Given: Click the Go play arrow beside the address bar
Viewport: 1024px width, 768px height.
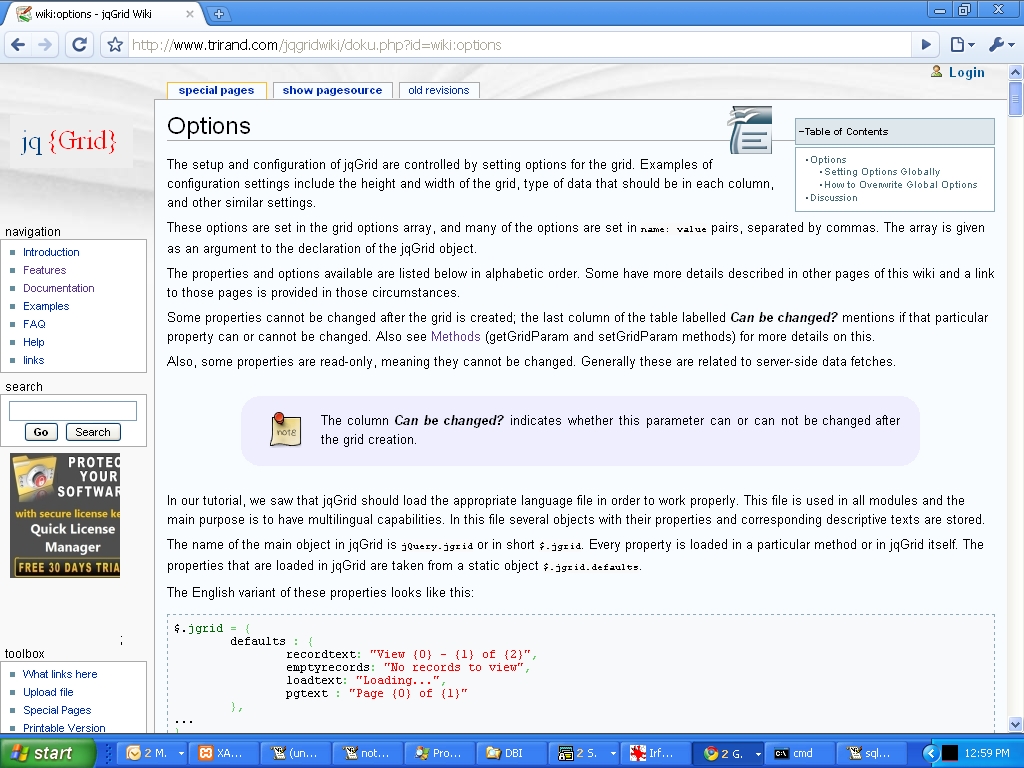Looking at the screenshot, I should coord(926,44).
